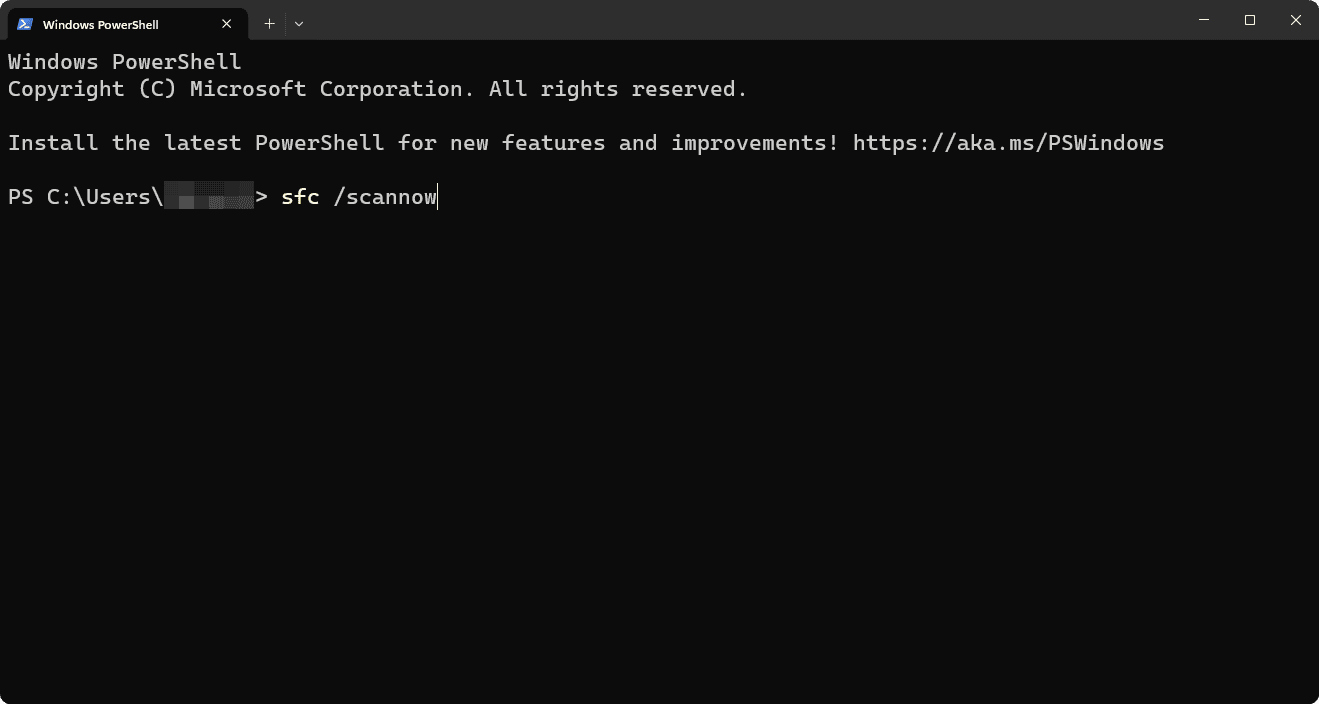Click the blurred username in the prompt
The height and width of the screenshot is (704, 1319).
point(208,197)
